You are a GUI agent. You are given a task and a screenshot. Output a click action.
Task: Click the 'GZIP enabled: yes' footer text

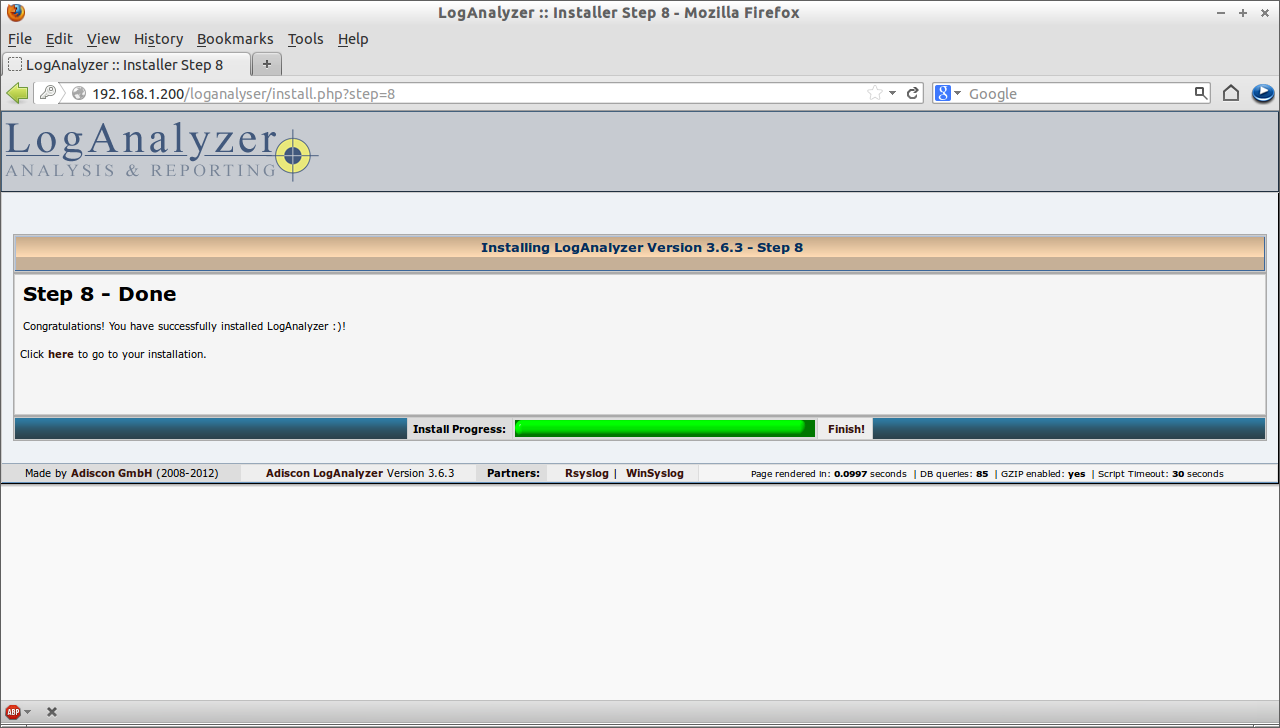(1043, 474)
